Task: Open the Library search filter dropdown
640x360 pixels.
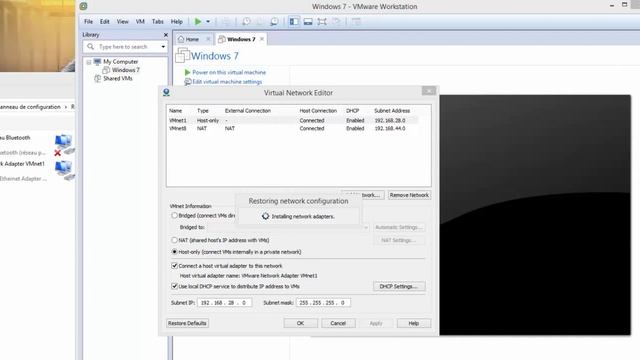Action: 163,47
